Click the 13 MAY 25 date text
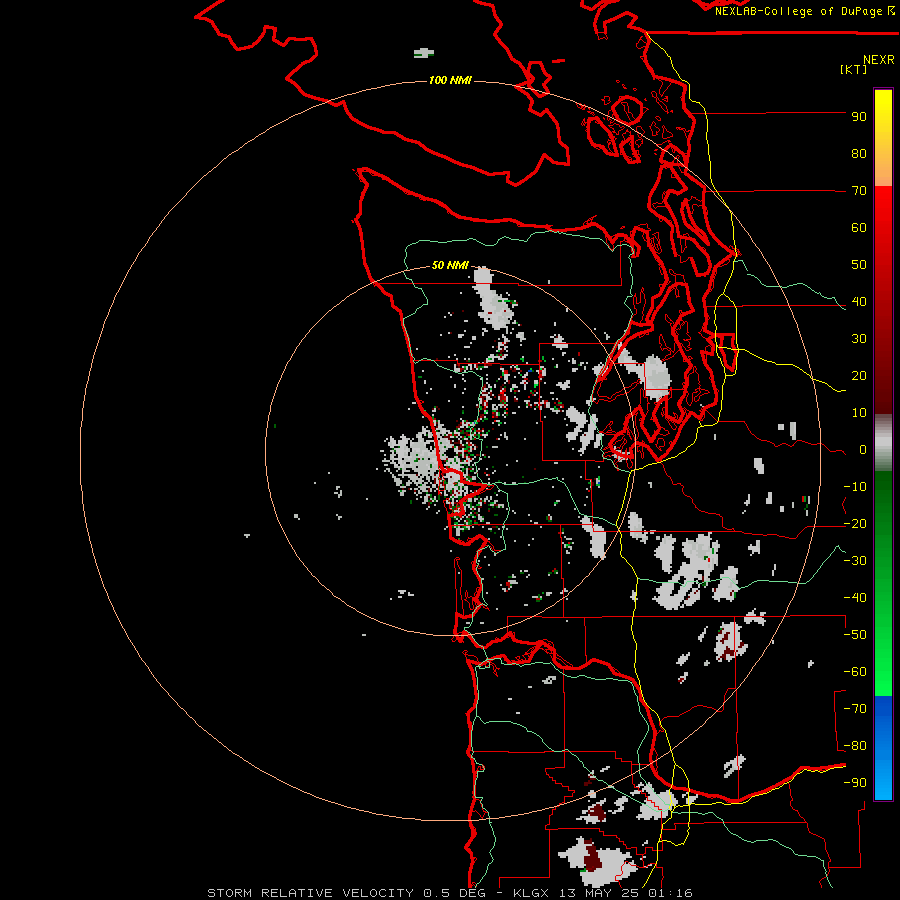The image size is (900, 900). (x=600, y=893)
